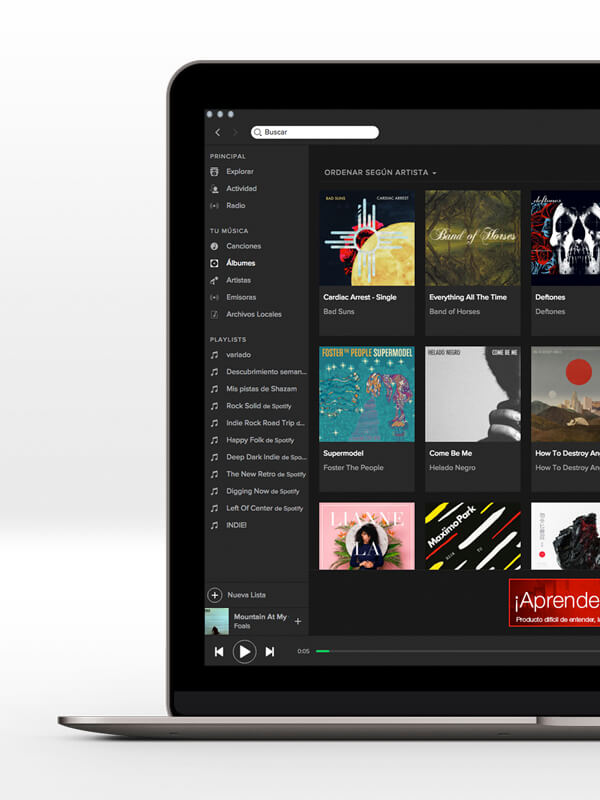600x800 pixels.
Task: Open Digging Now de Spotify playlist
Action: pyautogui.click(x=263, y=491)
